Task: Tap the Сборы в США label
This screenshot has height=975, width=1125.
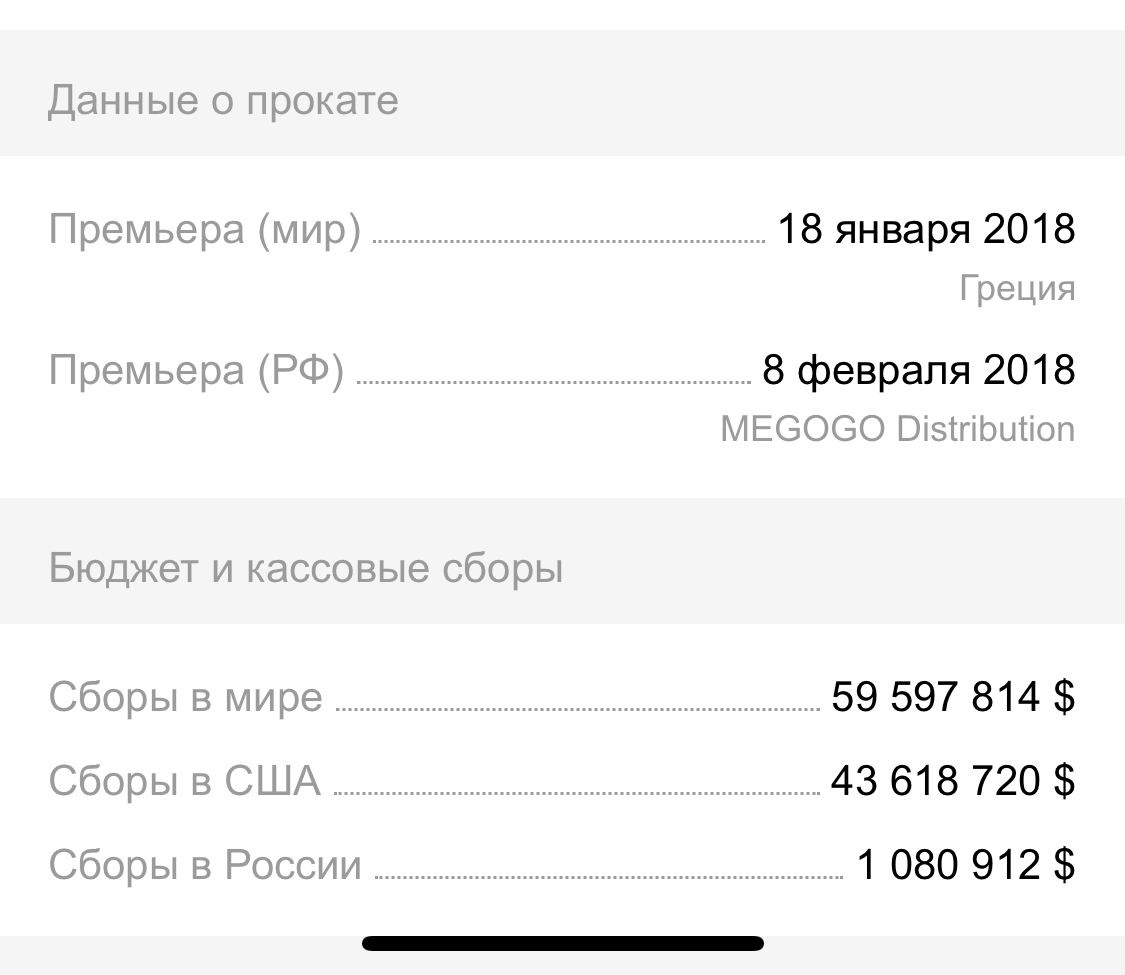Action: (x=185, y=781)
